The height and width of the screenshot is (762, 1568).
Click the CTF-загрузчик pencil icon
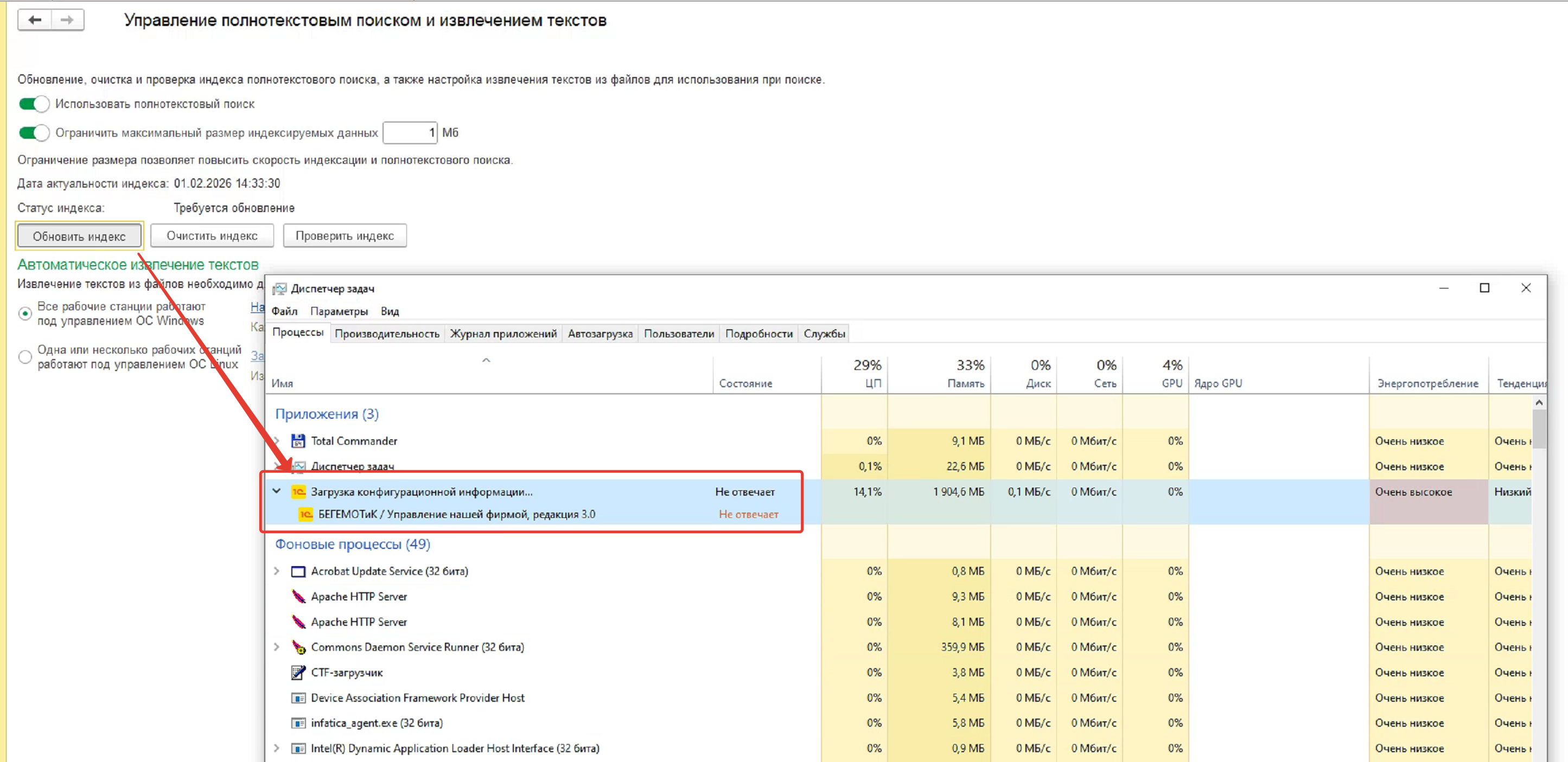pyautogui.click(x=298, y=673)
